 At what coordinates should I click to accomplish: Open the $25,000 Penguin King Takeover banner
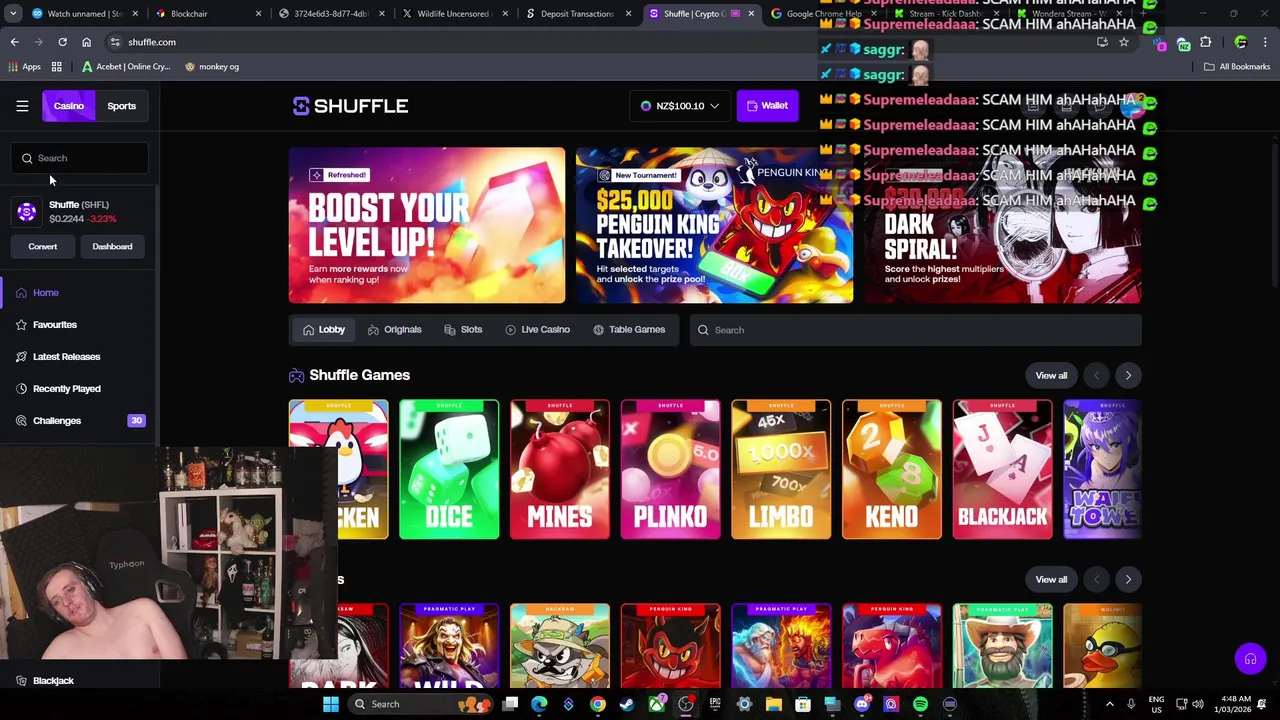pos(714,225)
